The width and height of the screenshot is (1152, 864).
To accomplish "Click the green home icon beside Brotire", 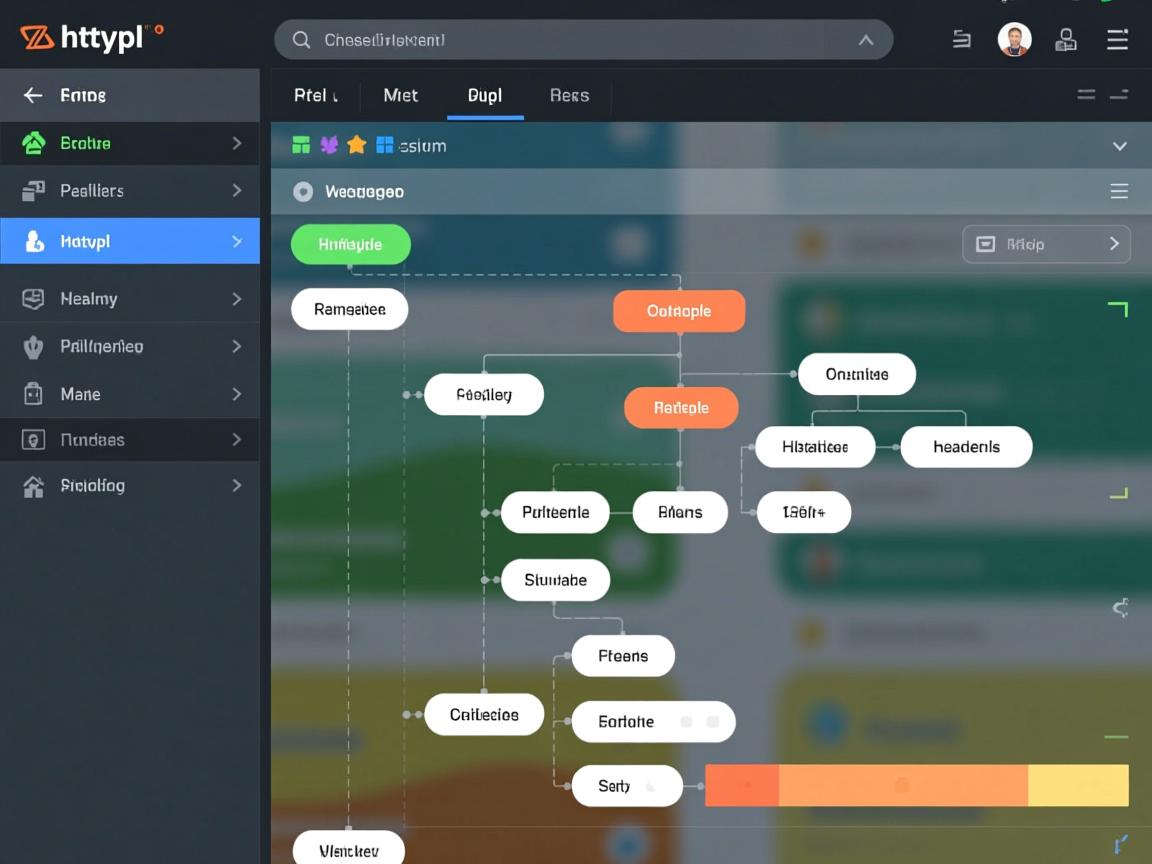I will (x=34, y=143).
